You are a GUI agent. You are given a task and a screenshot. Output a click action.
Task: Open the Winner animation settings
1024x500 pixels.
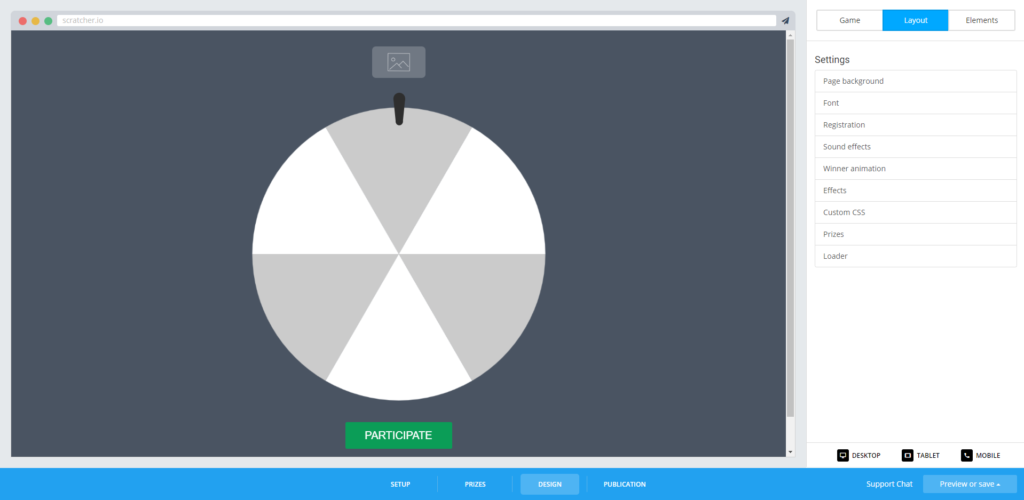(x=915, y=169)
